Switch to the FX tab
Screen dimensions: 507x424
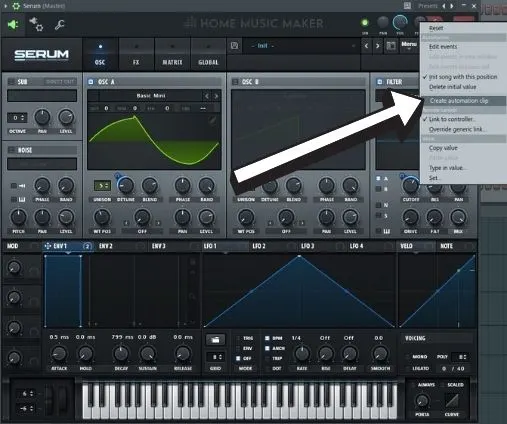click(136, 54)
